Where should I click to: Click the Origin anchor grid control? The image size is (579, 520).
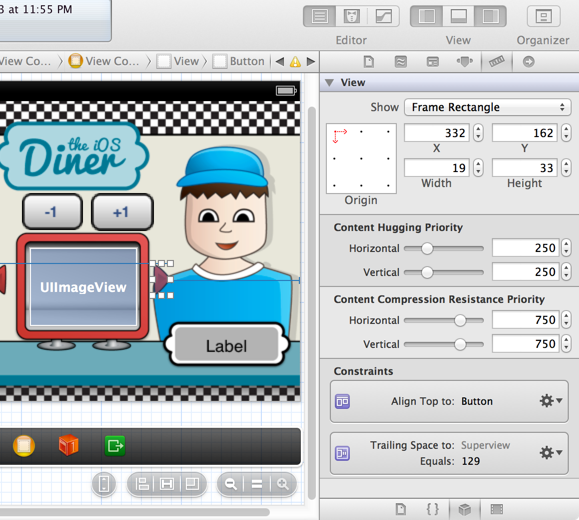tap(361, 158)
